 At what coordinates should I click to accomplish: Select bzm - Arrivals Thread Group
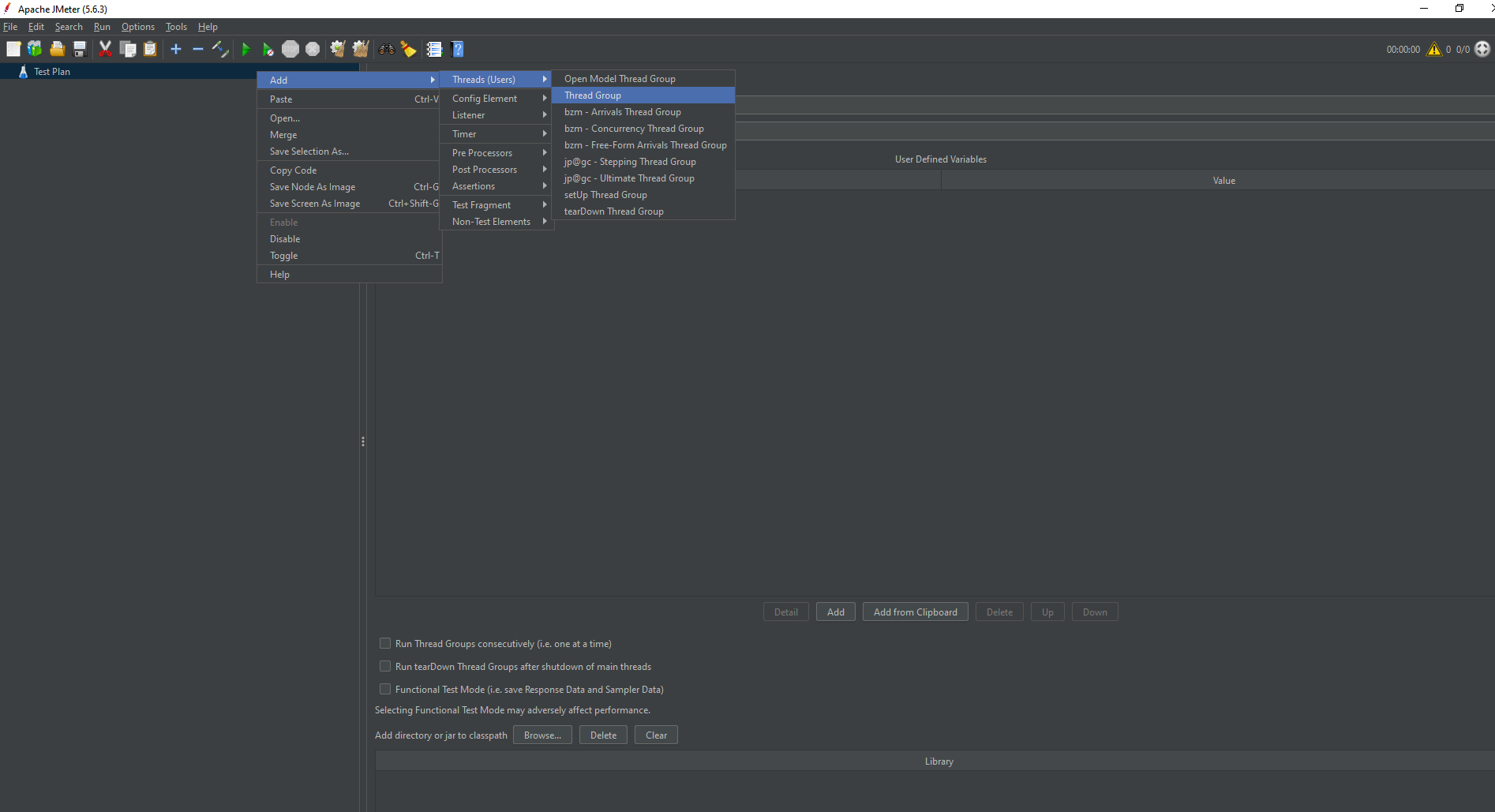coord(643,111)
